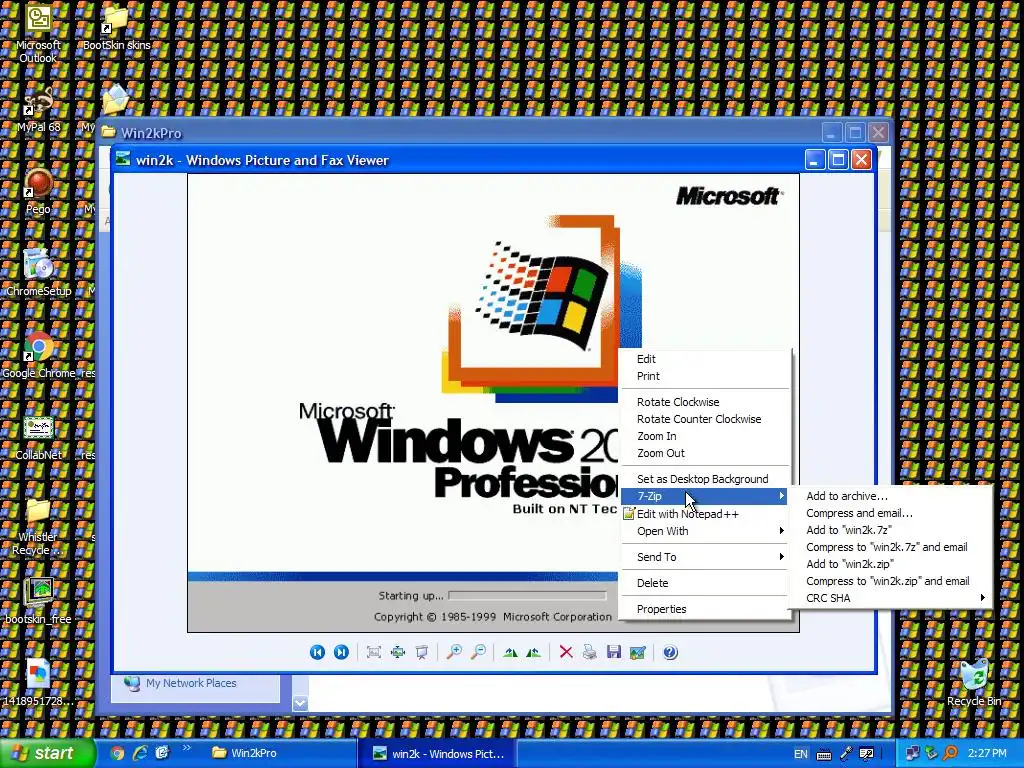Select Compress to "win2k.zip" and email

(890, 581)
